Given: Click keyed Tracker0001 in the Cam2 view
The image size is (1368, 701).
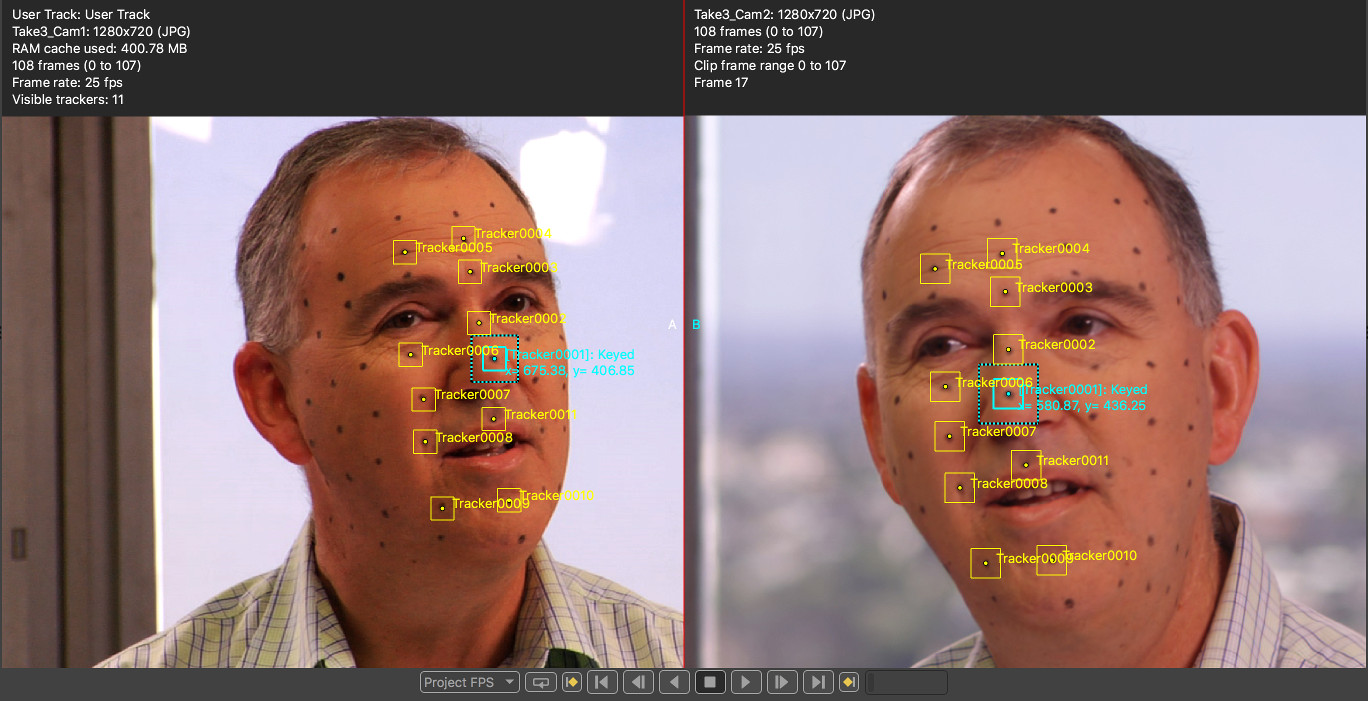Looking at the screenshot, I should point(1008,394).
